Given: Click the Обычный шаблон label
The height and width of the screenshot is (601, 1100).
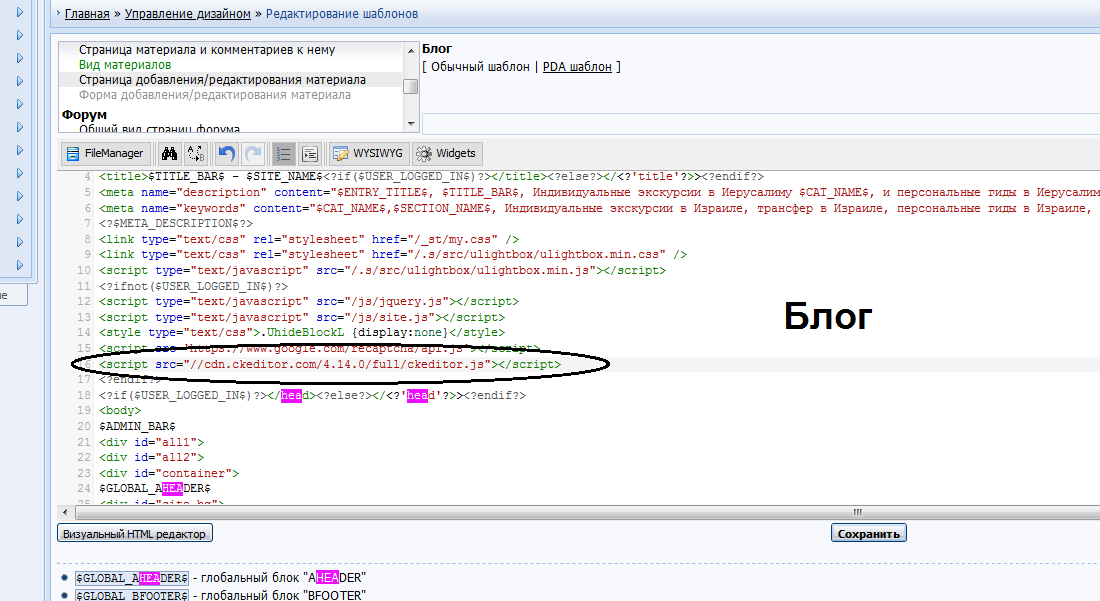Looking at the screenshot, I should coord(481,67).
